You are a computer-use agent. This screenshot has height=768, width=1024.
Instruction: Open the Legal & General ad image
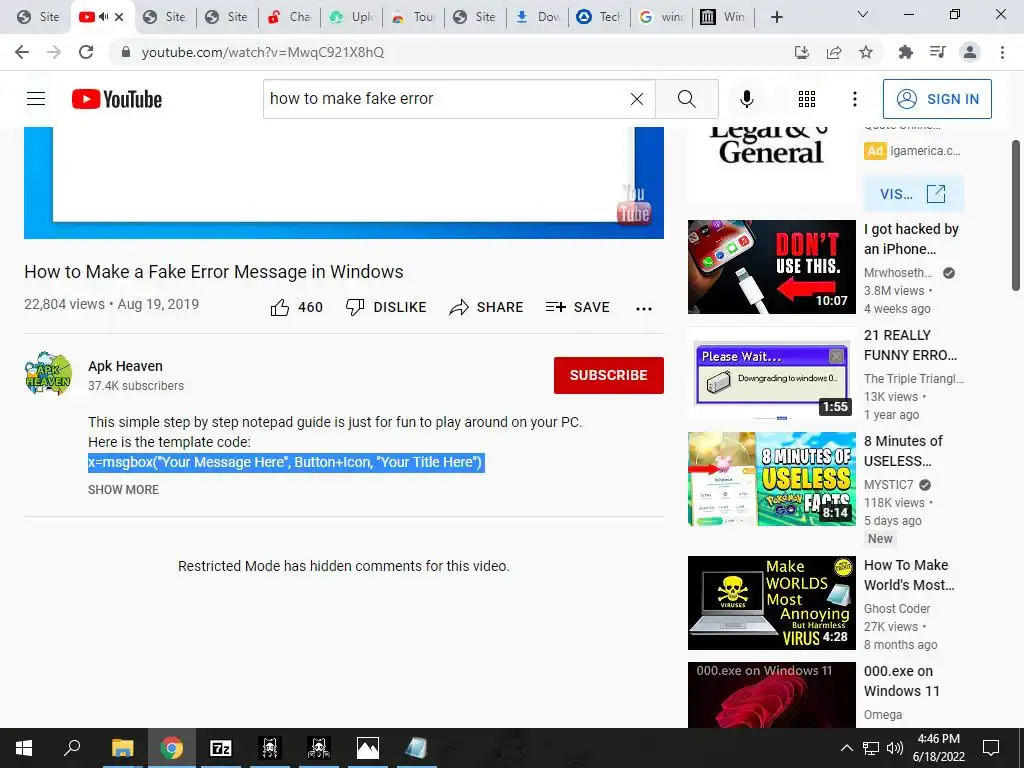click(x=771, y=166)
